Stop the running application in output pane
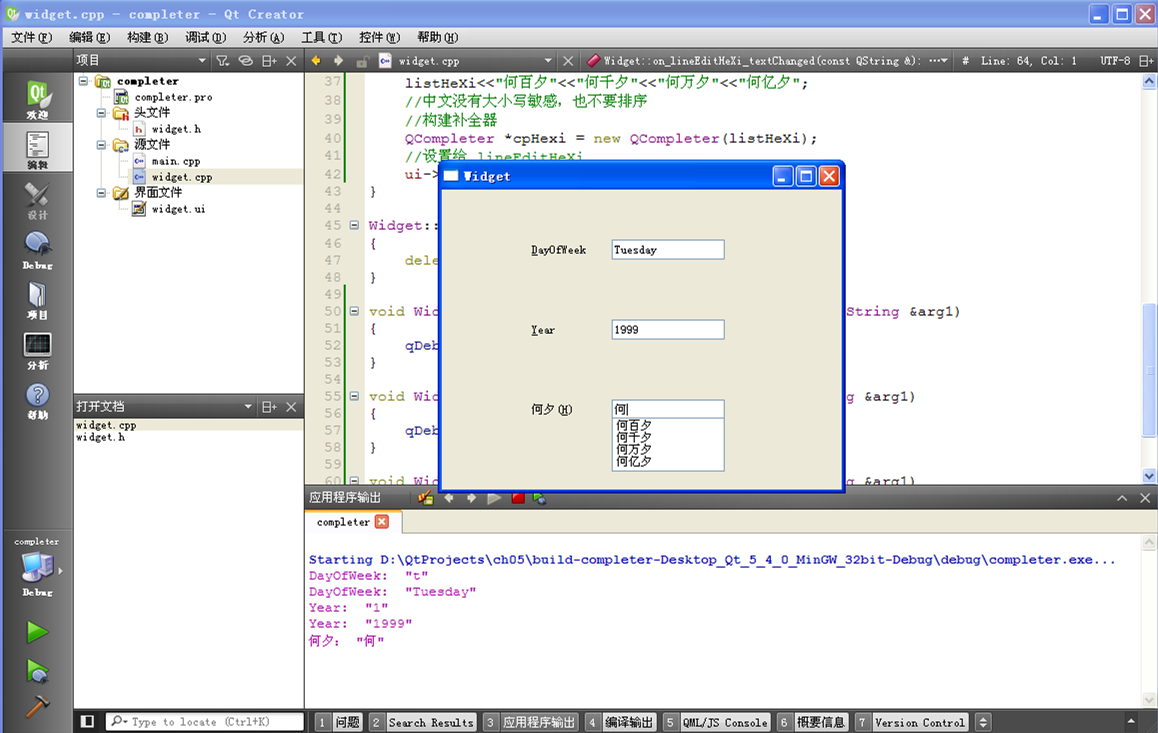 (518, 498)
